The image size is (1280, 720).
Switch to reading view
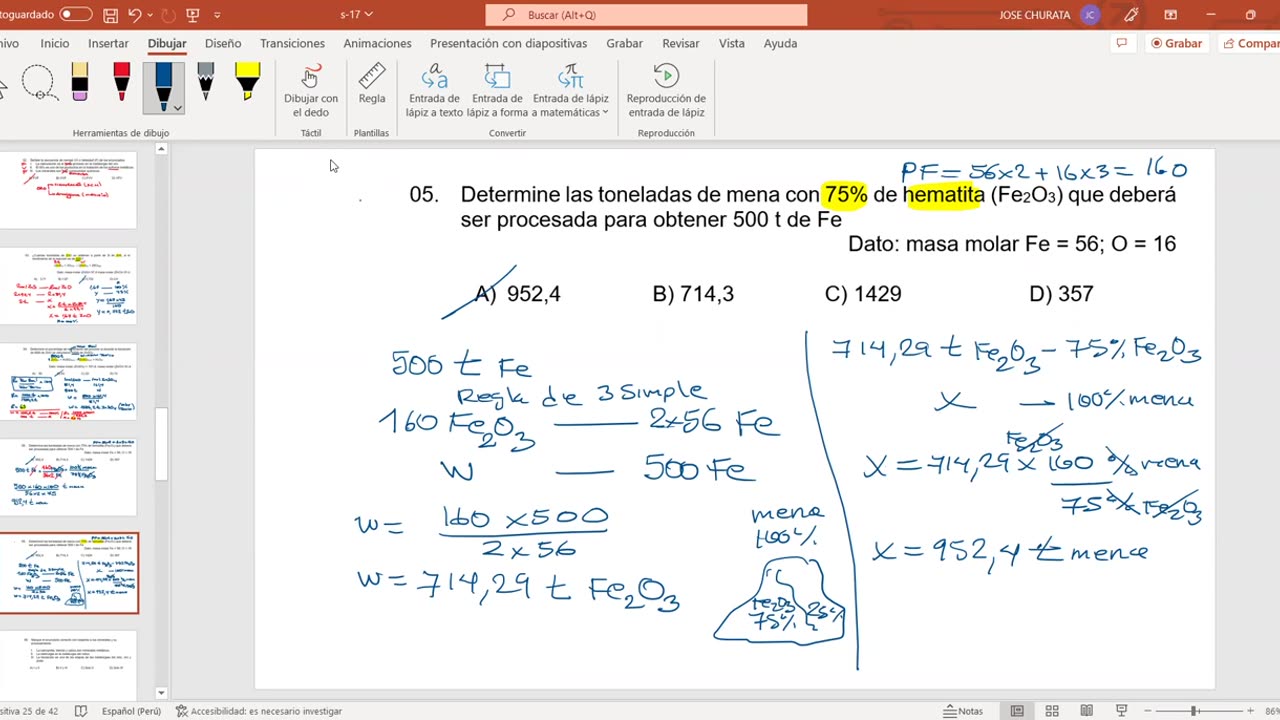pyautogui.click(x=1086, y=711)
